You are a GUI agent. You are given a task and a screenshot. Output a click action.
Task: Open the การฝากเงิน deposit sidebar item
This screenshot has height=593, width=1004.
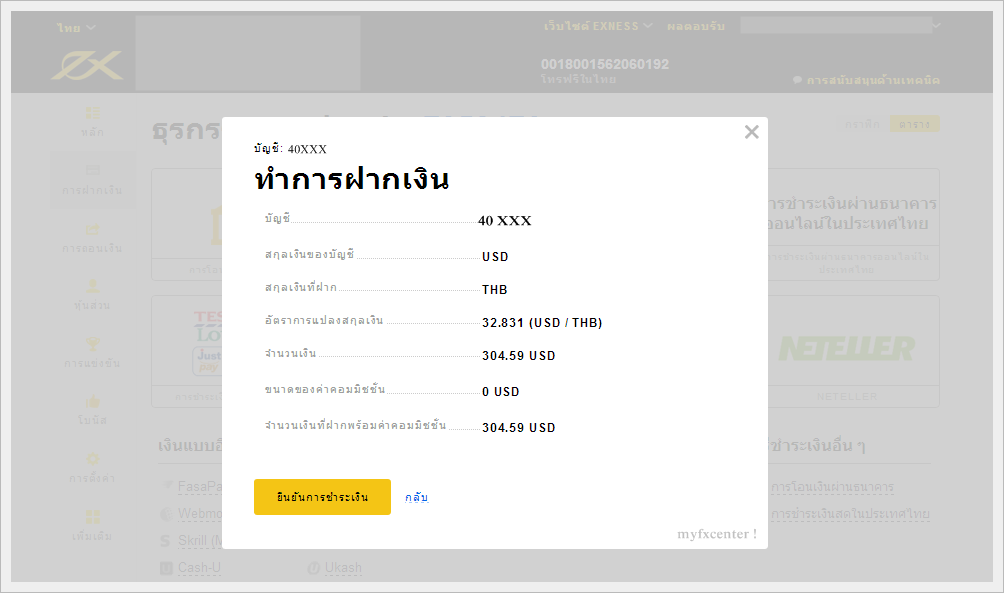click(x=92, y=180)
